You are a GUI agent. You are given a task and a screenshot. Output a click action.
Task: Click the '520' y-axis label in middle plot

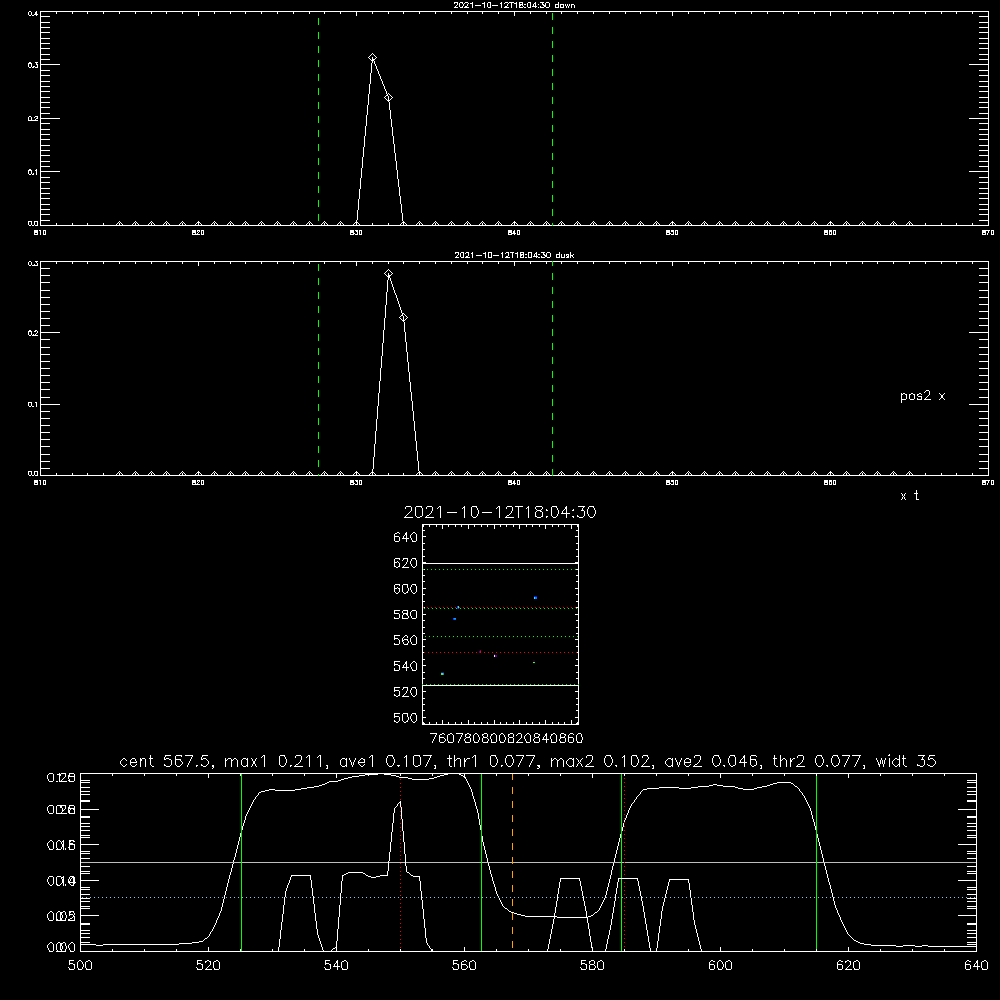(x=406, y=692)
